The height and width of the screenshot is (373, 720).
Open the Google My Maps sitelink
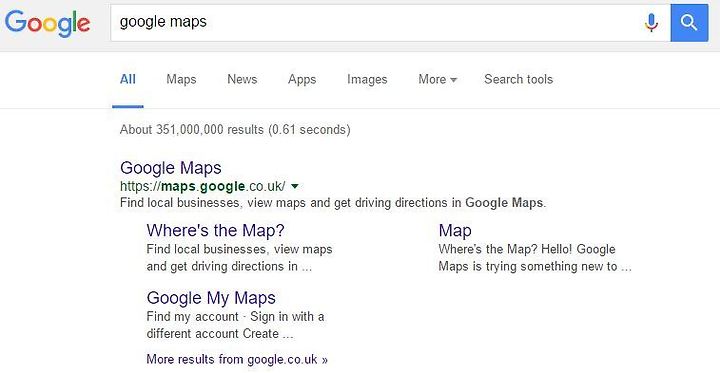pyautogui.click(x=211, y=298)
